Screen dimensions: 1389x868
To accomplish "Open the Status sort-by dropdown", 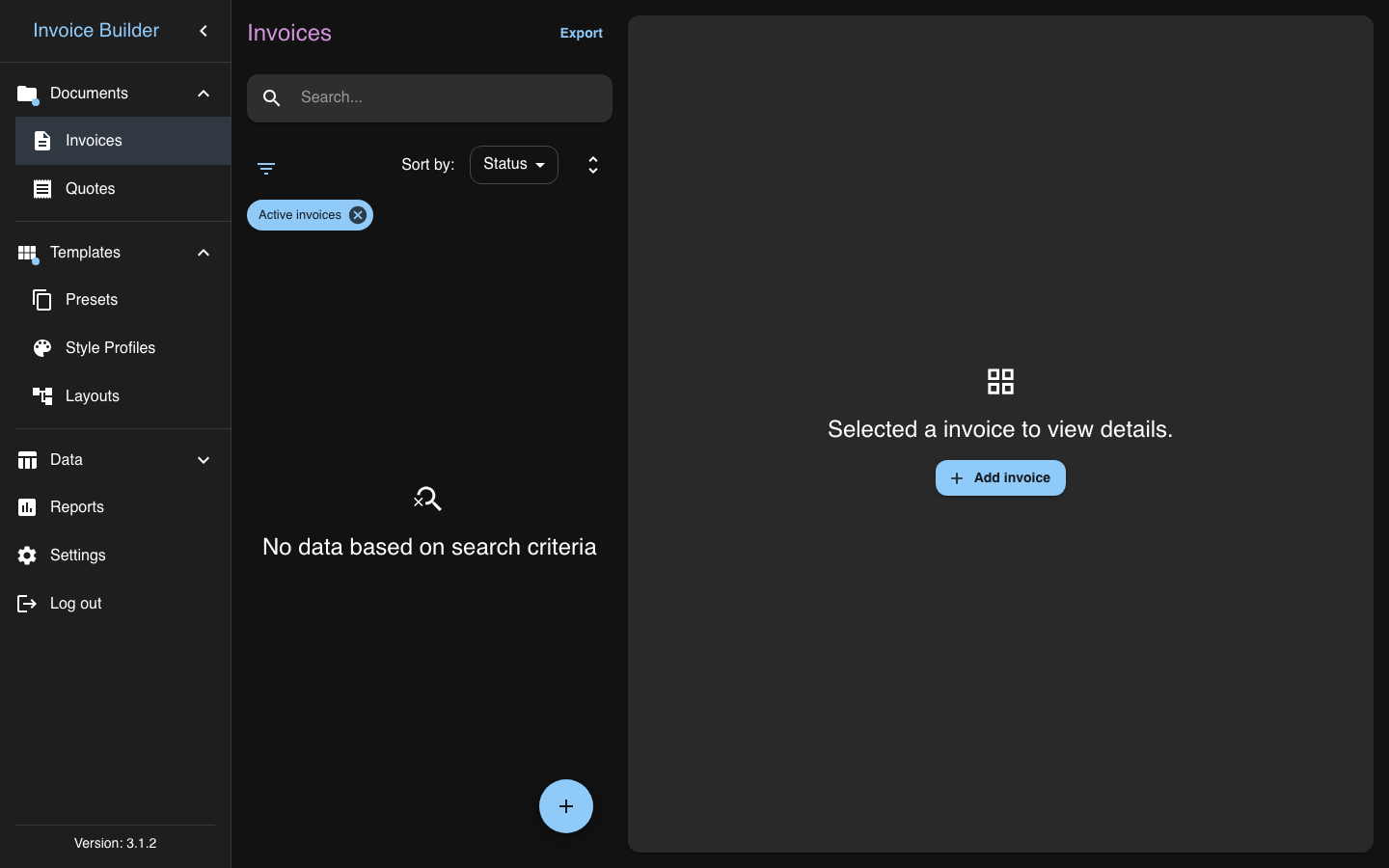I will tap(514, 165).
